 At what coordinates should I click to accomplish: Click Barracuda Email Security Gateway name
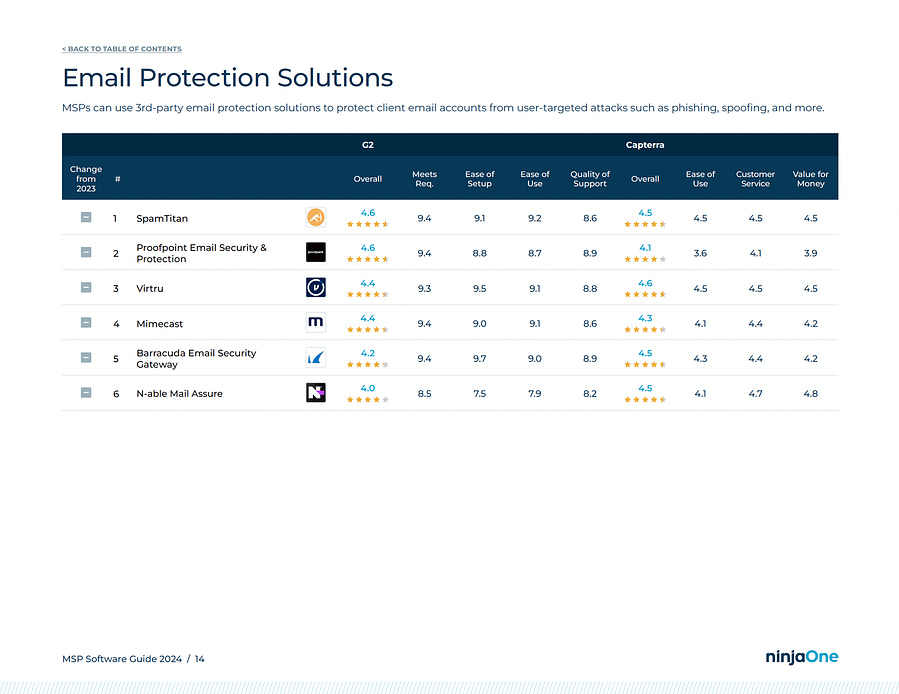[196, 358]
